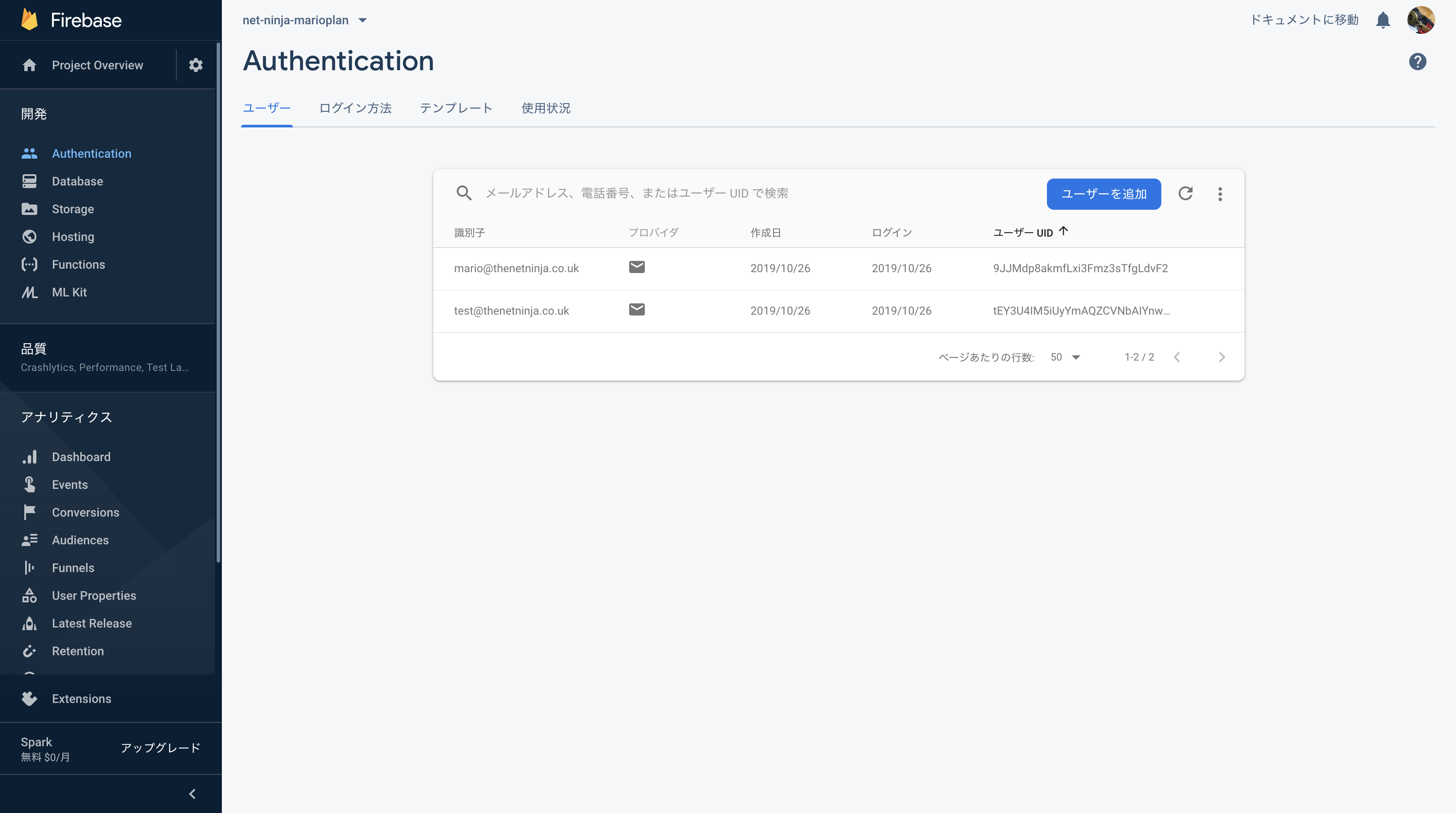Click the Authentication people icon in sidebar
1456x813 pixels.
point(29,153)
